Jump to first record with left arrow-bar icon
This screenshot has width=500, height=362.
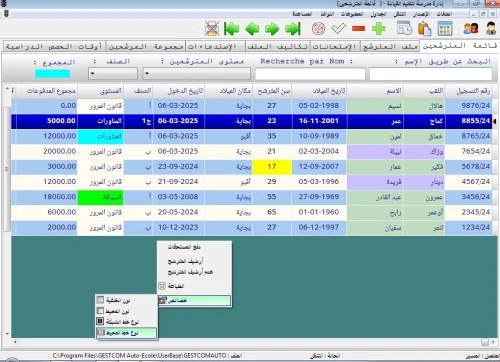tap(231, 29)
